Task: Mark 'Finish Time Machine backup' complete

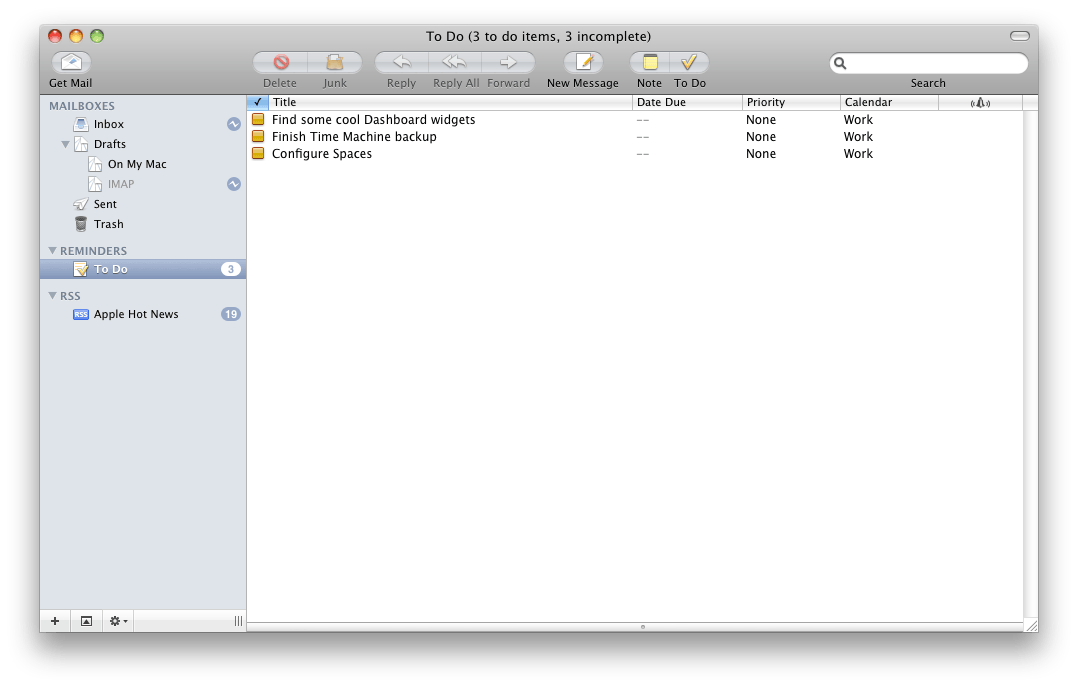Action: point(258,136)
